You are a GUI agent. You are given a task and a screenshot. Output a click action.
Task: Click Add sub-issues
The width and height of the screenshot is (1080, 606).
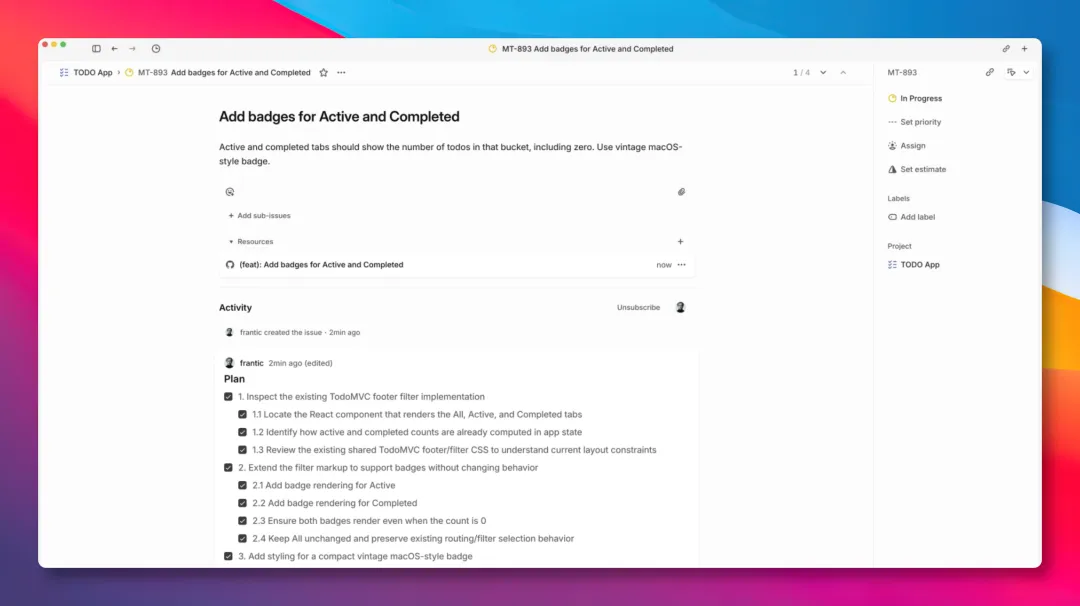260,216
